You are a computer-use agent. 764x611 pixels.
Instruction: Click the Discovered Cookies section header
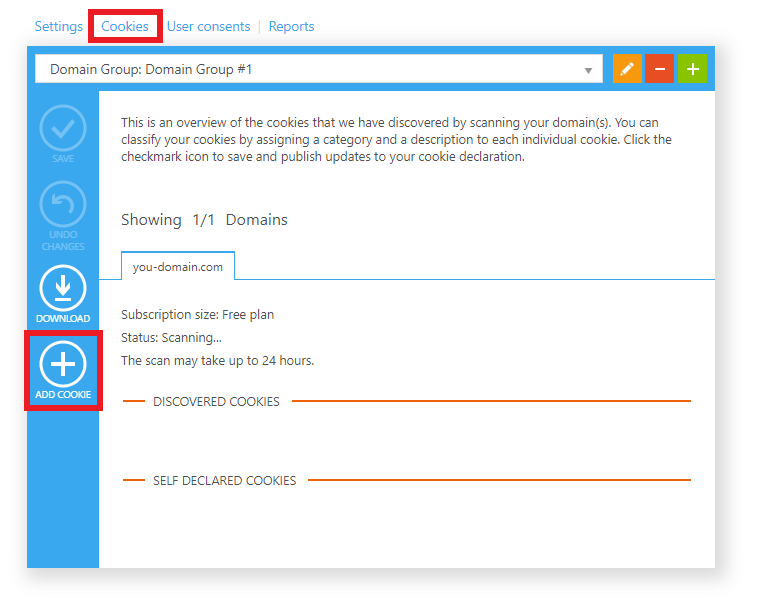tap(216, 401)
